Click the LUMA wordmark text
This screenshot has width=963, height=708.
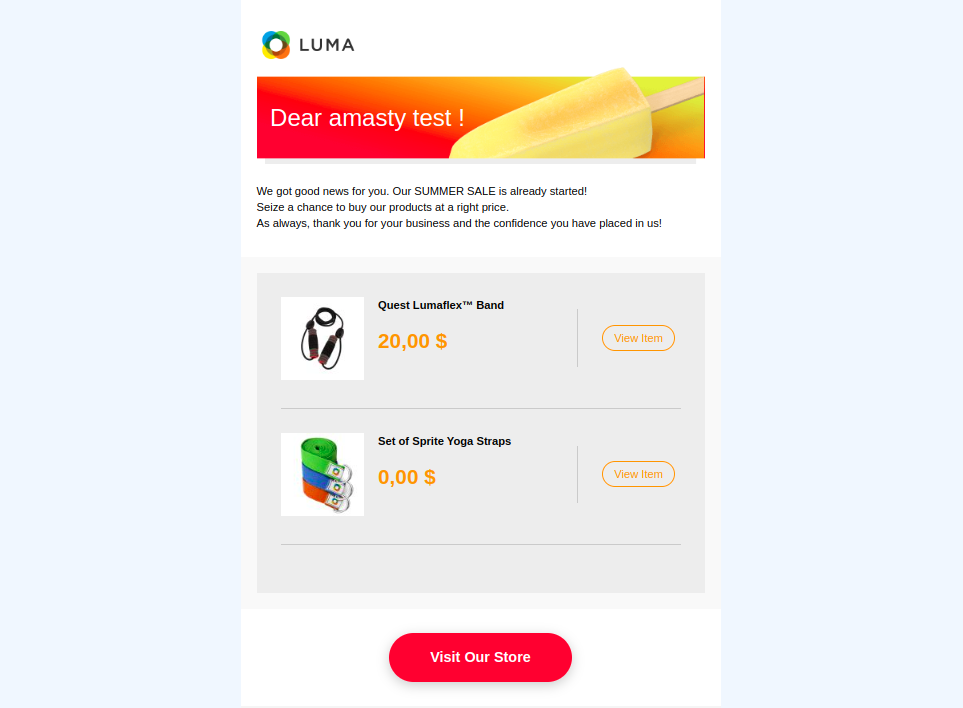327,45
